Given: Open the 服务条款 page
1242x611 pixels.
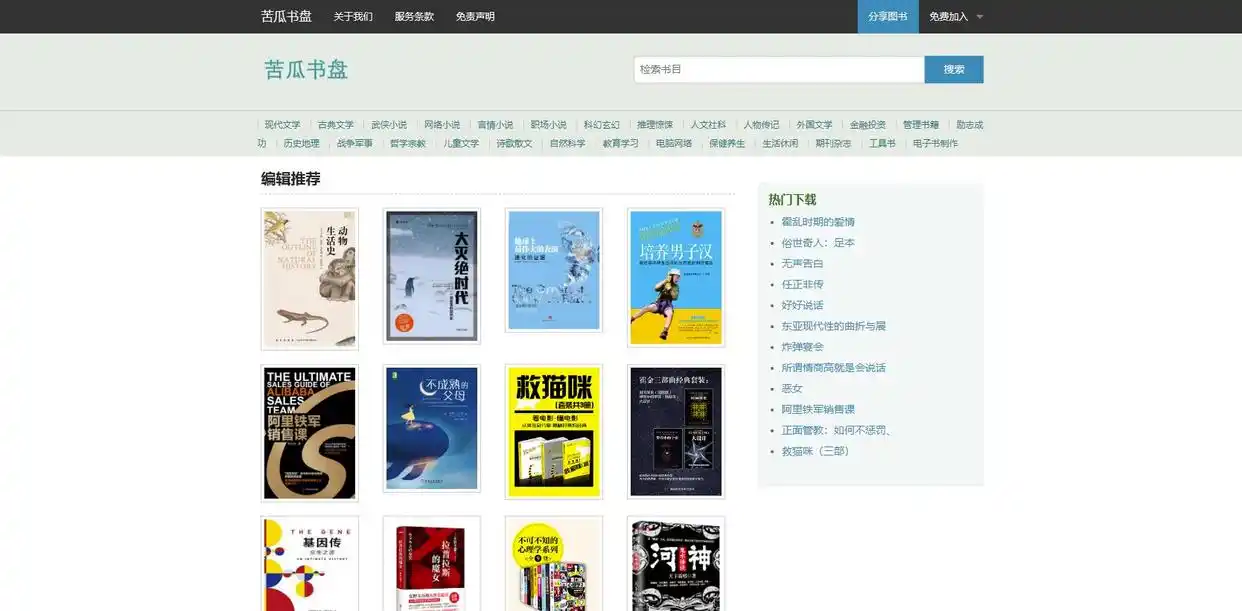Looking at the screenshot, I should [x=414, y=16].
